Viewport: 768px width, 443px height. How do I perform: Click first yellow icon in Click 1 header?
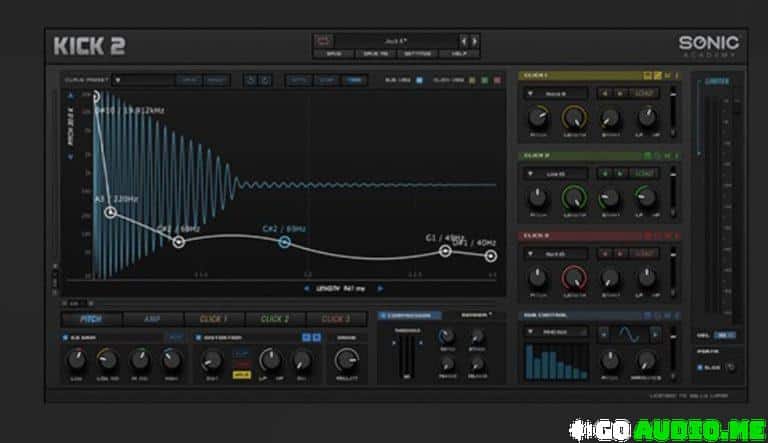pos(648,75)
